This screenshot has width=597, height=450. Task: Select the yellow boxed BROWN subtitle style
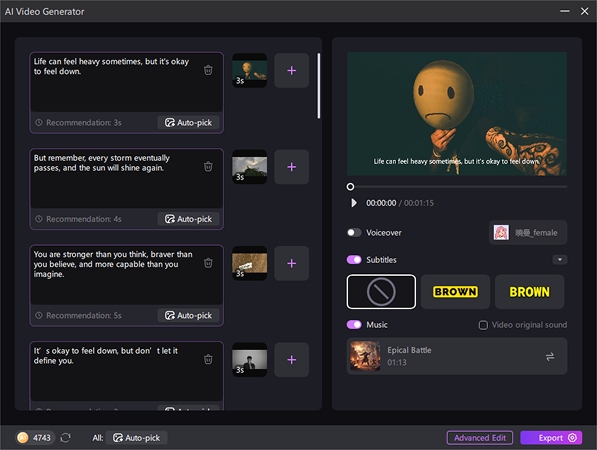[455, 292]
